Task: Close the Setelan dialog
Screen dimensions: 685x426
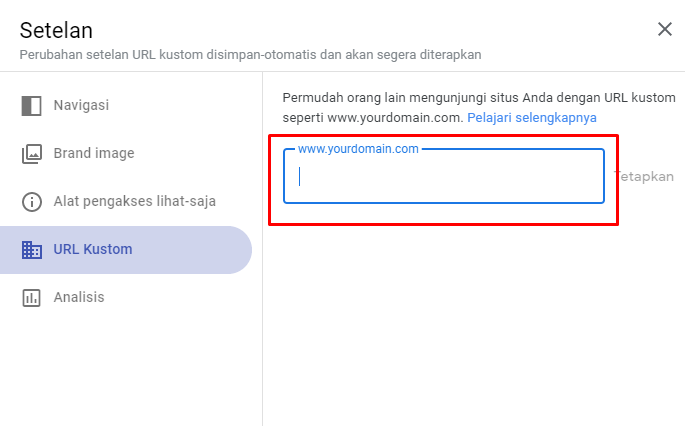Action: [665, 29]
